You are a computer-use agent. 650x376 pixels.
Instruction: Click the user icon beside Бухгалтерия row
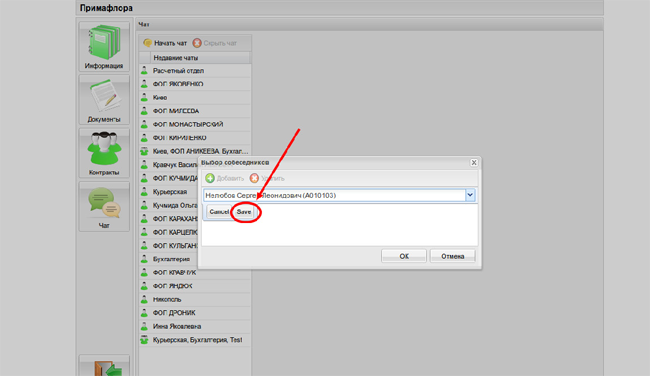click(x=144, y=259)
